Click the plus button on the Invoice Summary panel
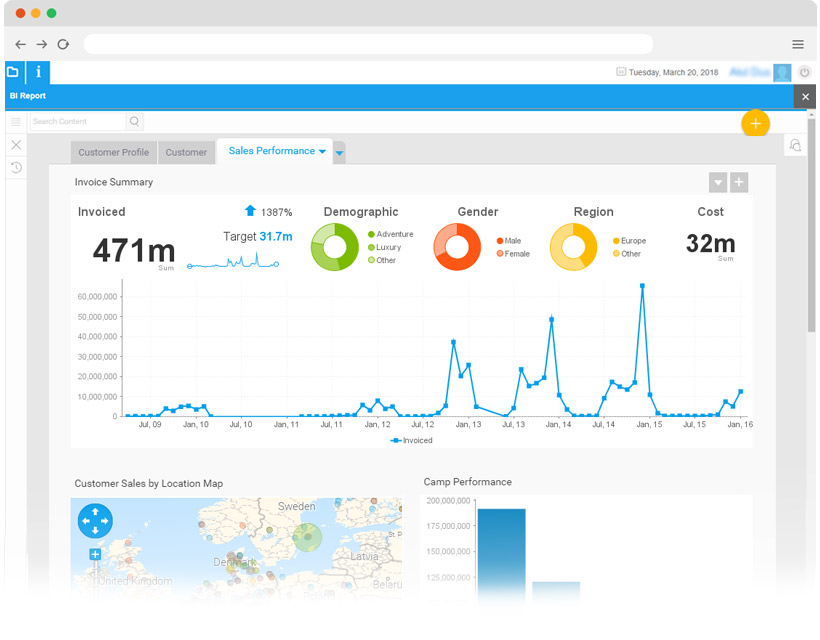This screenshot has width=820, height=640. click(x=738, y=182)
